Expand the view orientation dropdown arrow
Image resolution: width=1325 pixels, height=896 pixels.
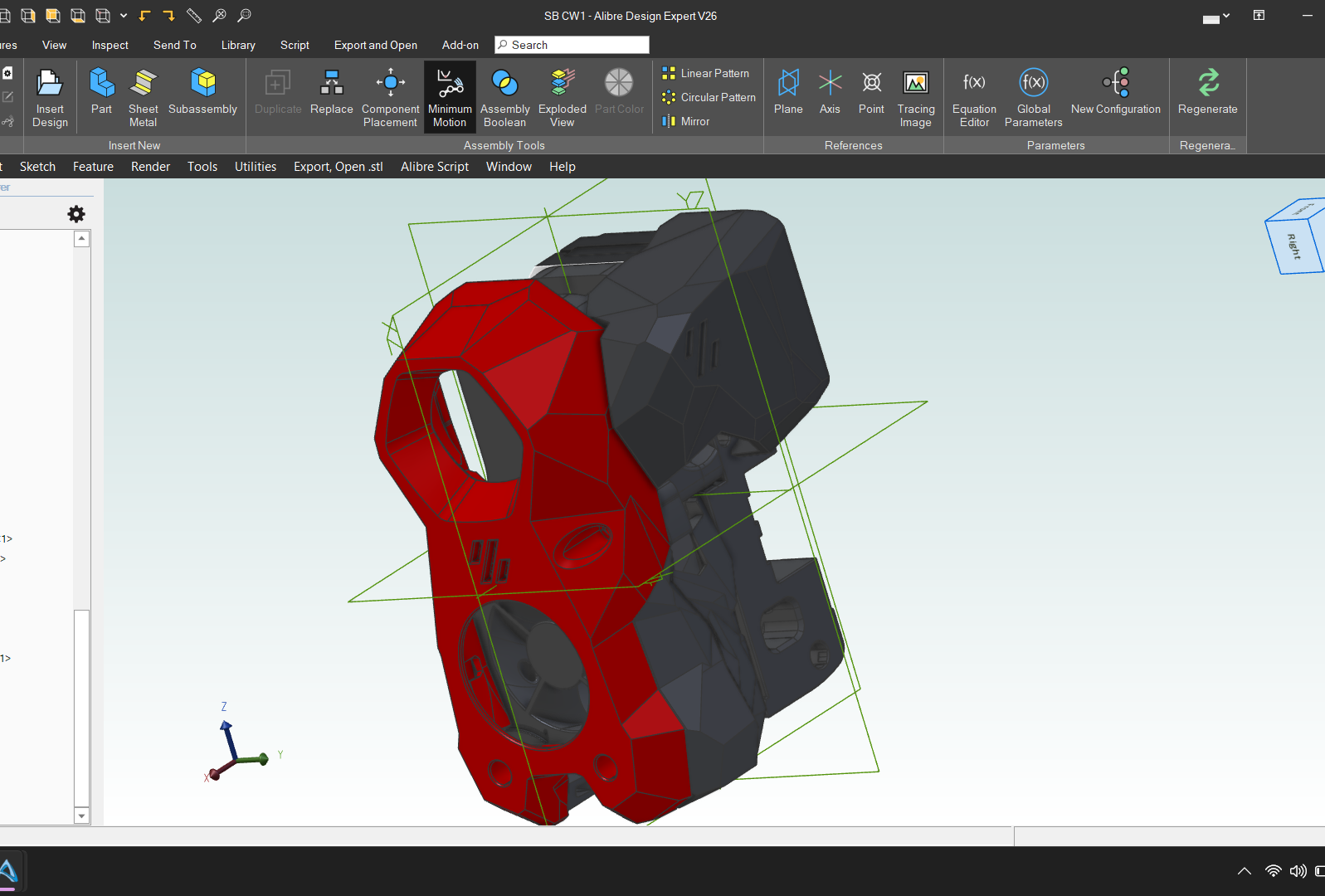click(124, 16)
